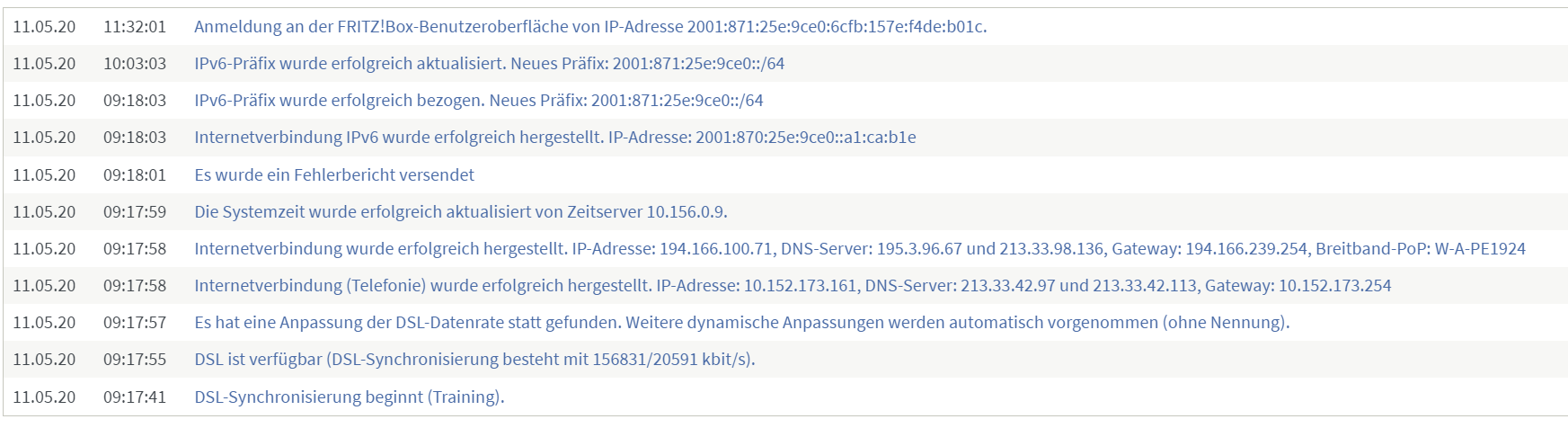Click the 10:03:03 timestamp cell

(x=135, y=64)
